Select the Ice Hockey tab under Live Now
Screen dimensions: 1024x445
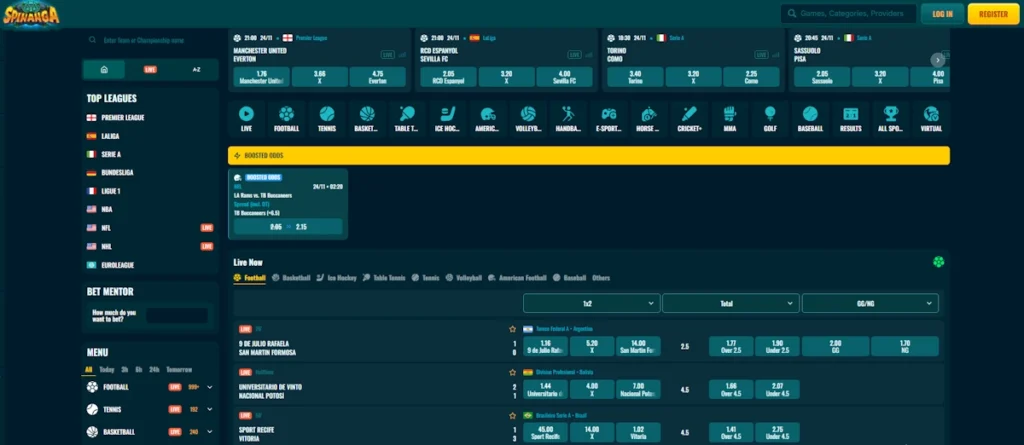[x=336, y=278]
